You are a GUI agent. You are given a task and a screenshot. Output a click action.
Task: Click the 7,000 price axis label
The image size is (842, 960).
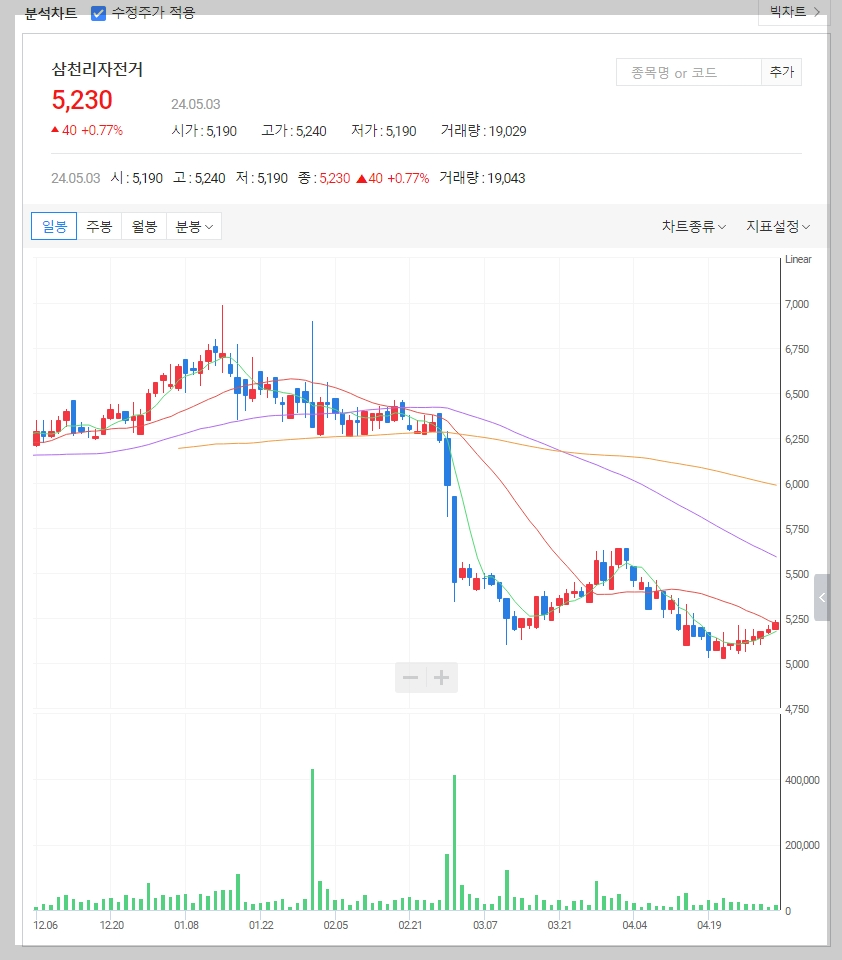click(x=797, y=304)
